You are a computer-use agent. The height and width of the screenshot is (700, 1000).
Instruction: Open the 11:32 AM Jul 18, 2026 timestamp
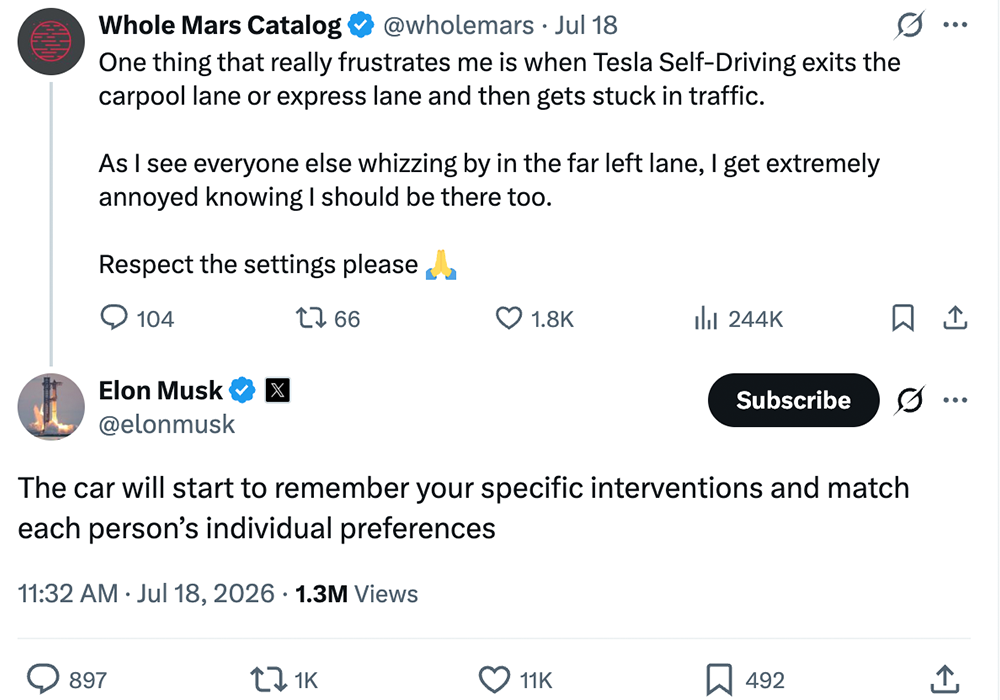pos(146,594)
